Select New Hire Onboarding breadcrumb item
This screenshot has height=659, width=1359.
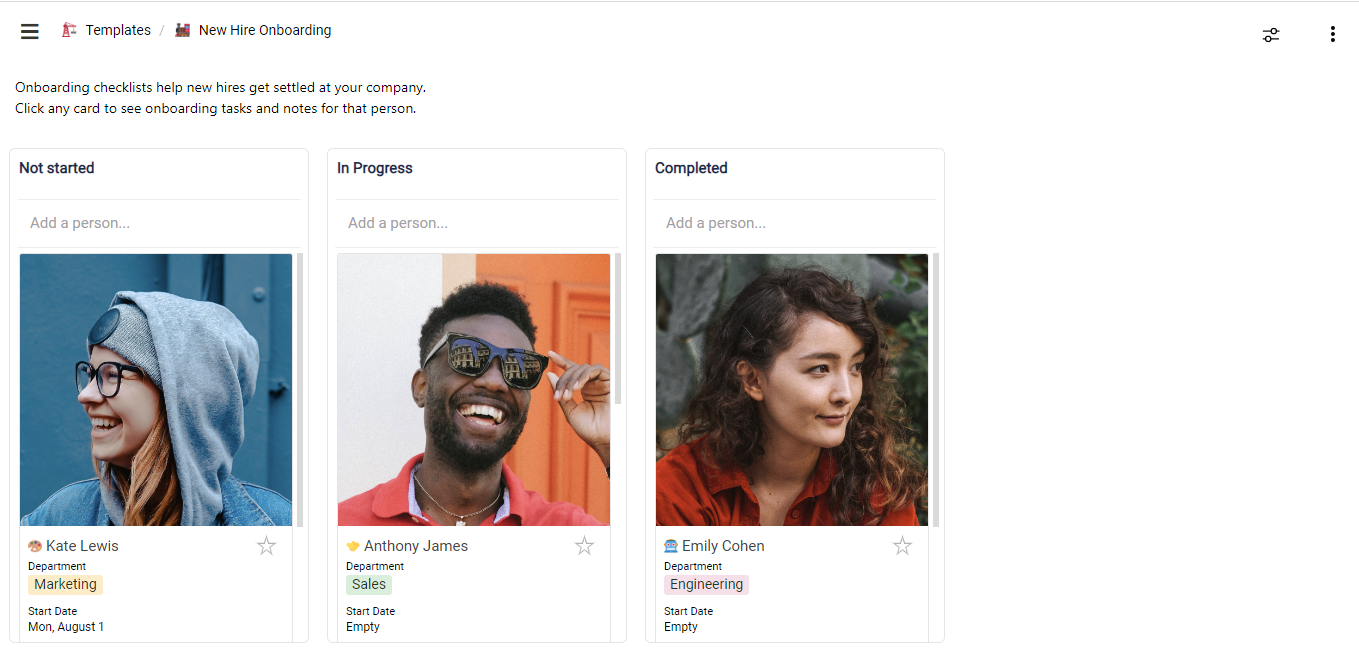click(265, 30)
